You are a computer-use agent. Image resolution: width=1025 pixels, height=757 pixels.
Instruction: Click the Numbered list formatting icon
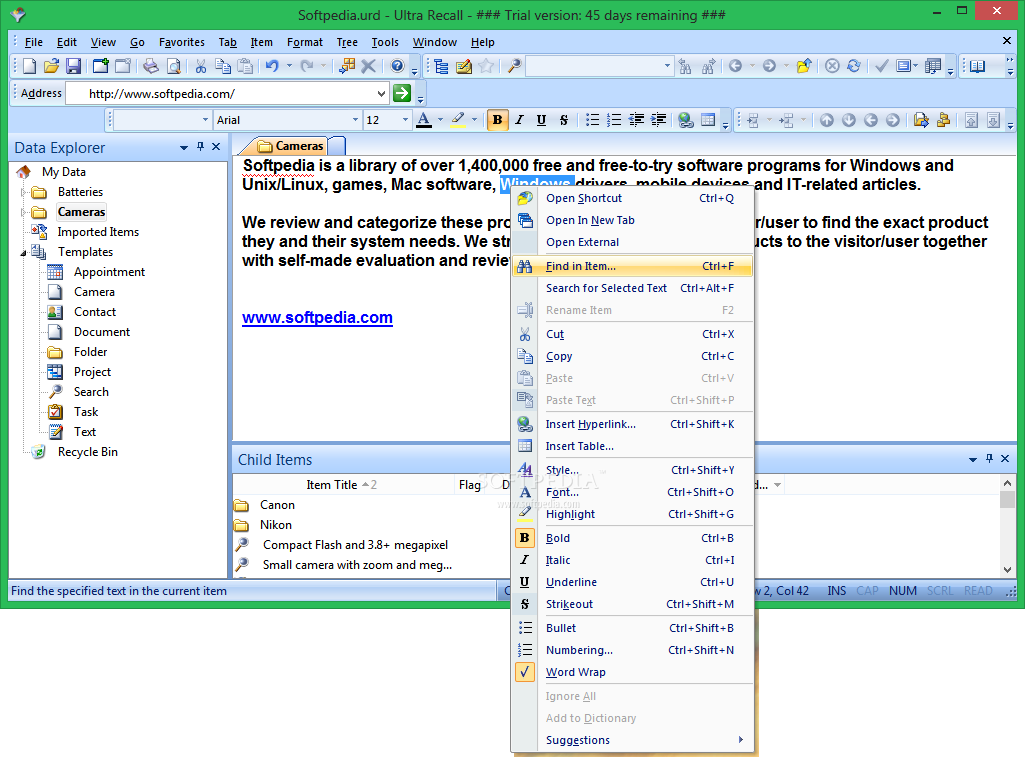point(614,120)
